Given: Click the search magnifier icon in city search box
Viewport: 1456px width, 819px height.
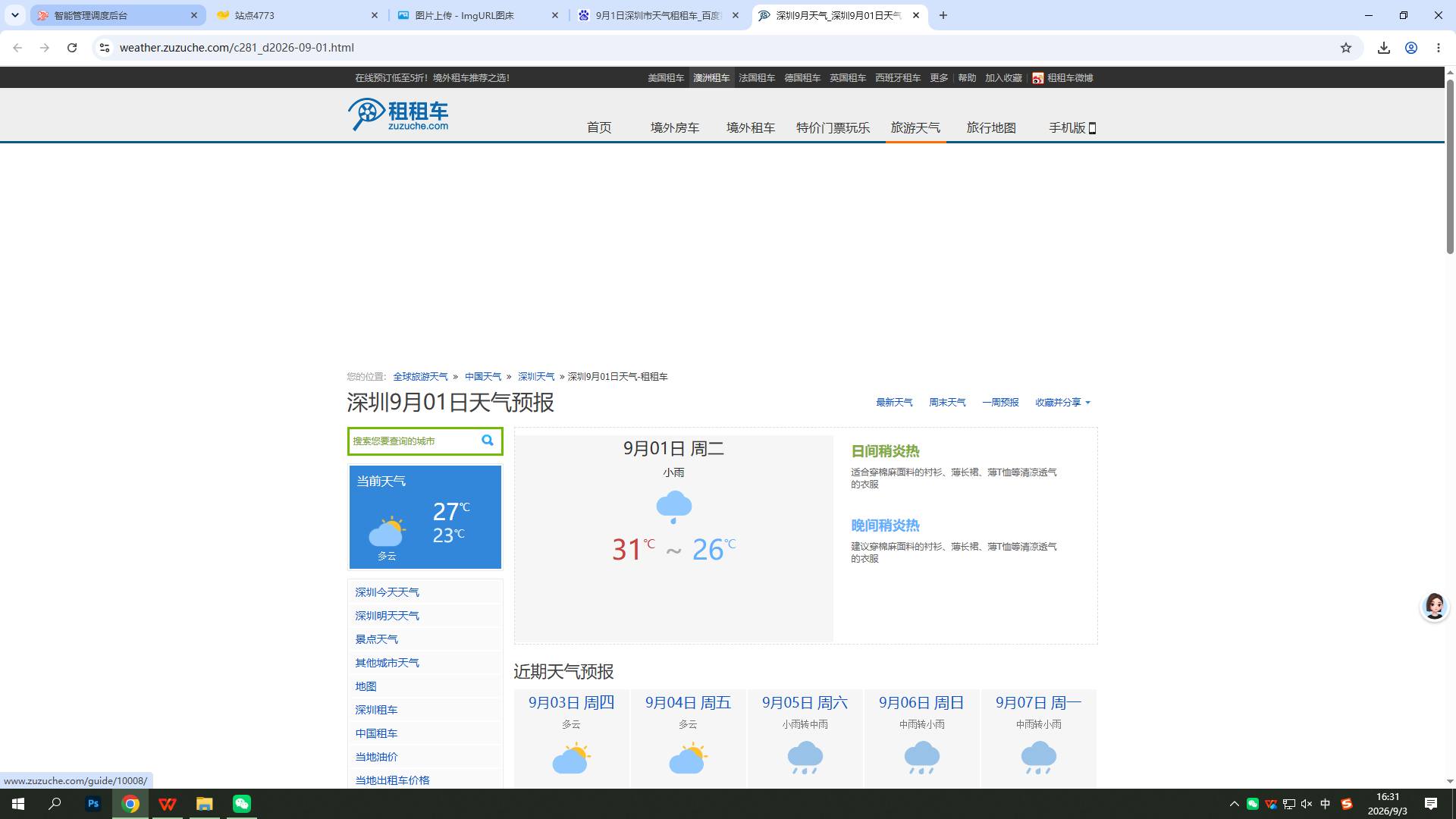Looking at the screenshot, I should click(488, 441).
